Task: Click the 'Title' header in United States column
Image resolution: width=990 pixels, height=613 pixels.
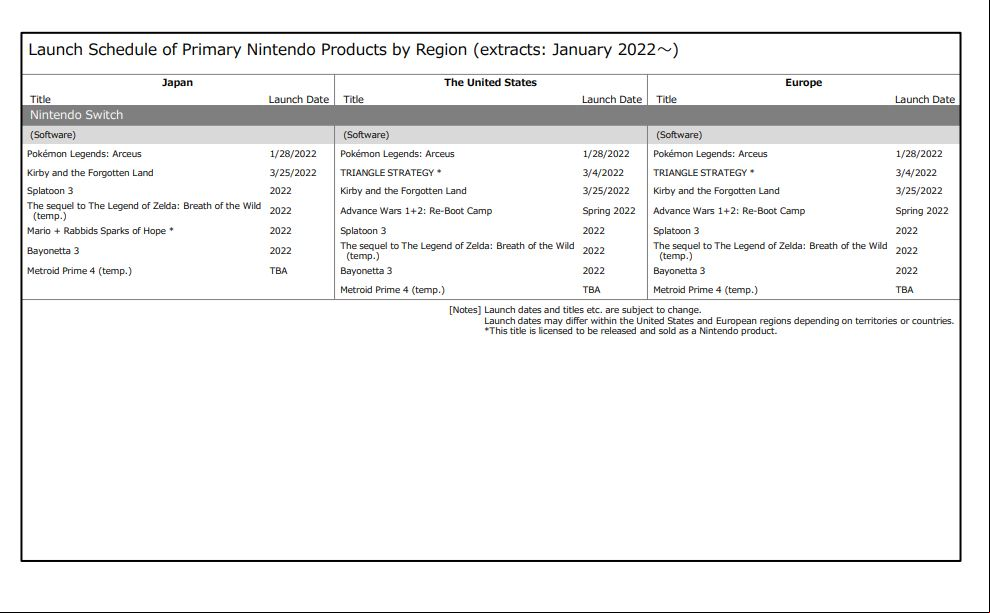Action: [x=354, y=100]
